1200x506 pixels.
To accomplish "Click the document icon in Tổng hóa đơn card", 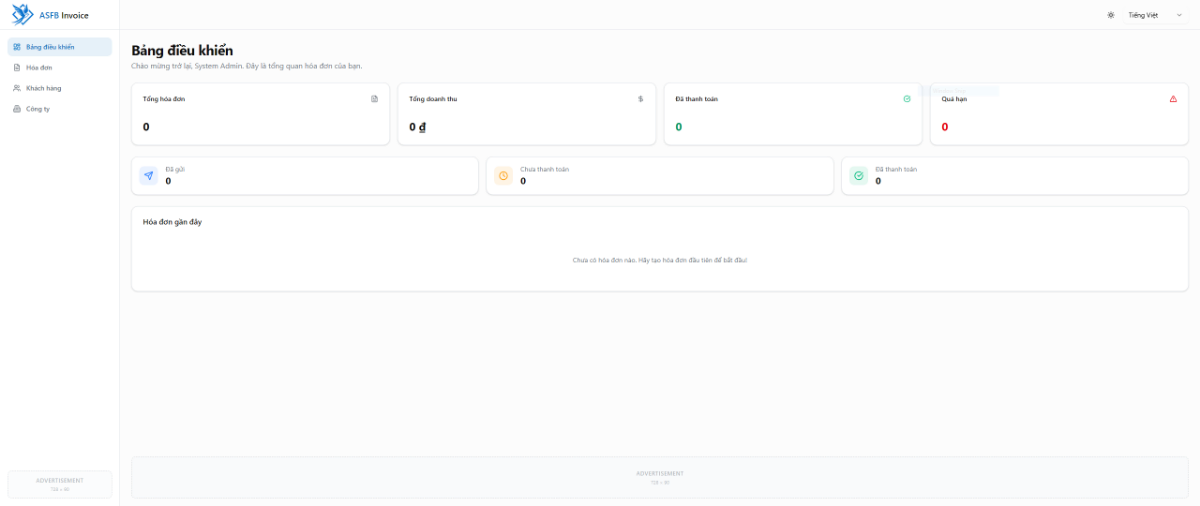I will coord(375,99).
